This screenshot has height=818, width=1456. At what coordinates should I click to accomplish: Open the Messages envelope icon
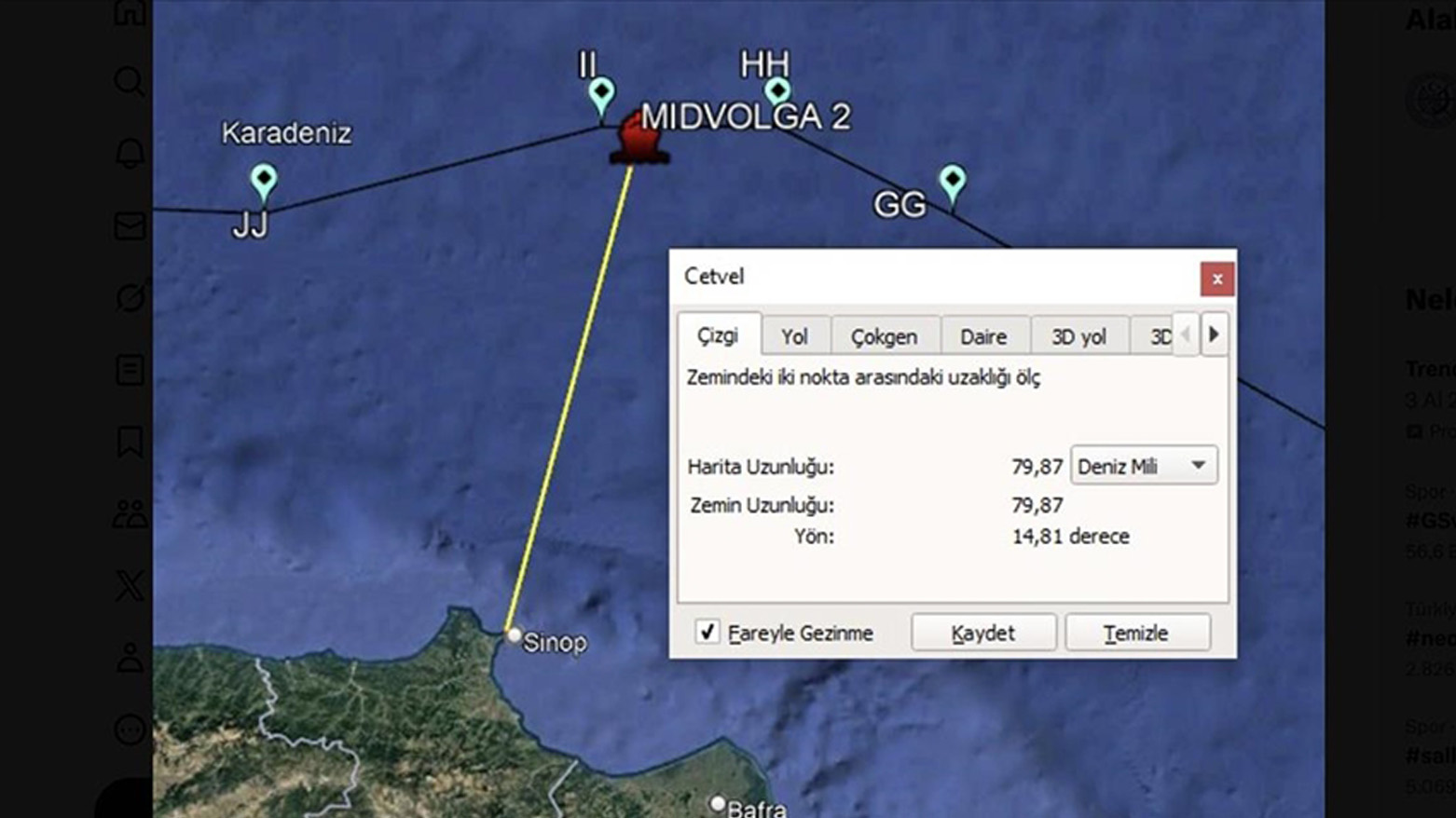(x=130, y=226)
